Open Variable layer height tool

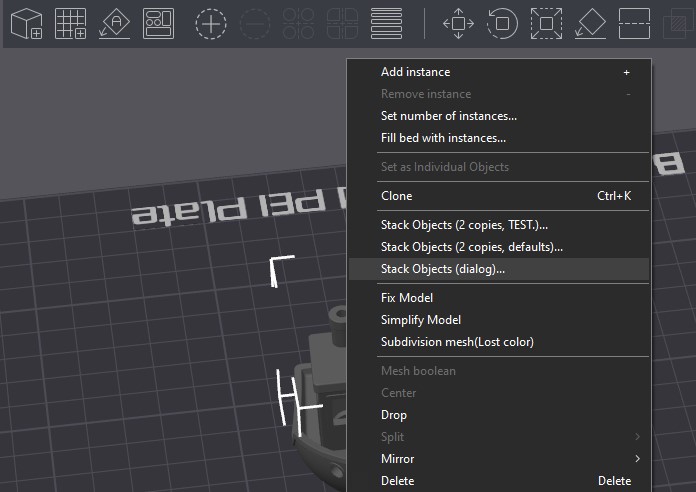pyautogui.click(x=386, y=24)
